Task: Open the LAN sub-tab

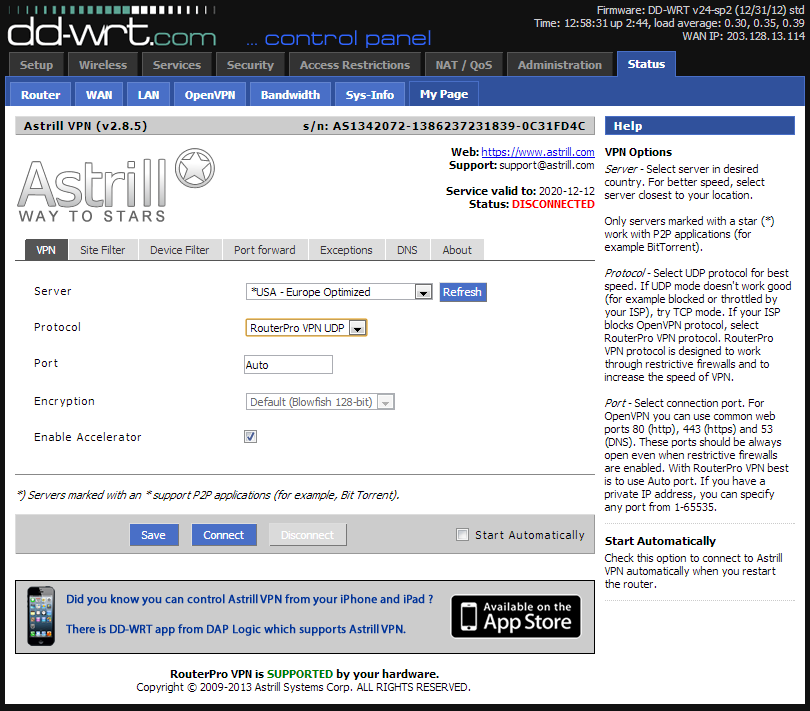Action: (149, 95)
